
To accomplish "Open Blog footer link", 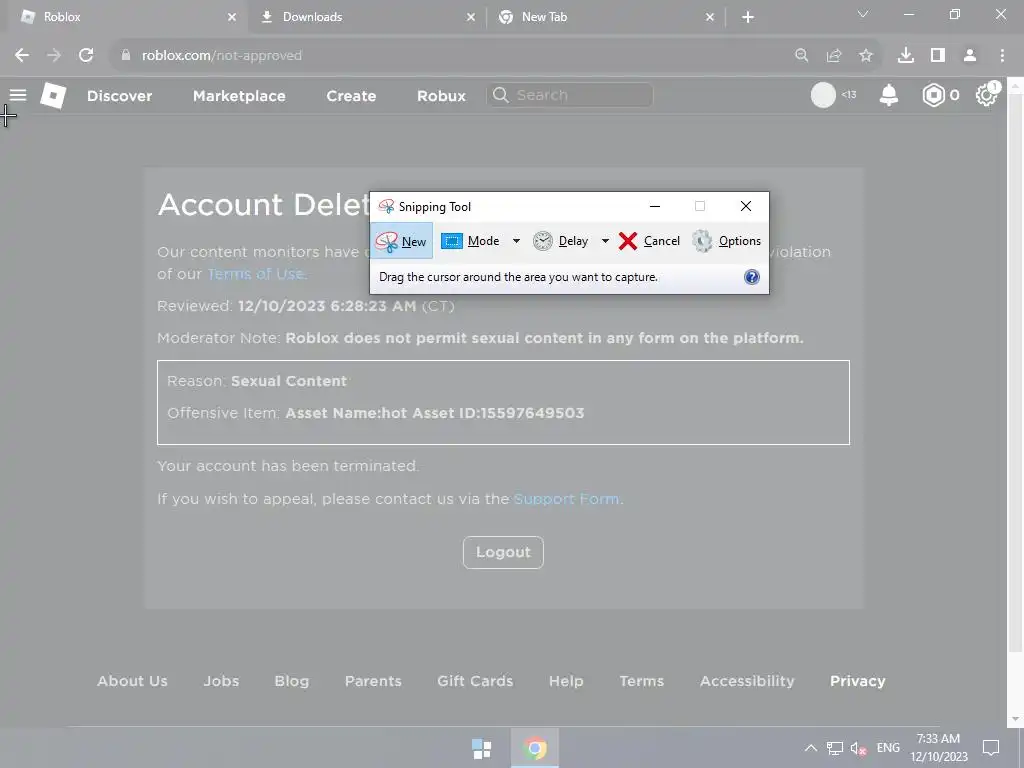I will tap(292, 681).
